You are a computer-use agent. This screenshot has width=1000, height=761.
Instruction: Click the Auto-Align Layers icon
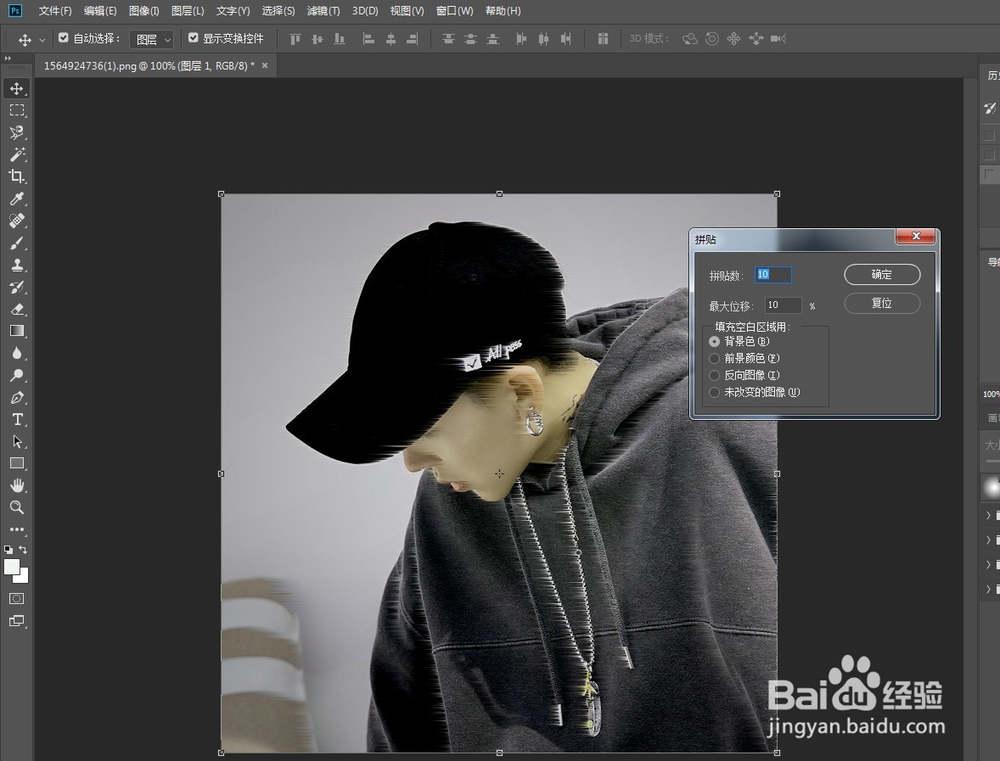pos(603,39)
